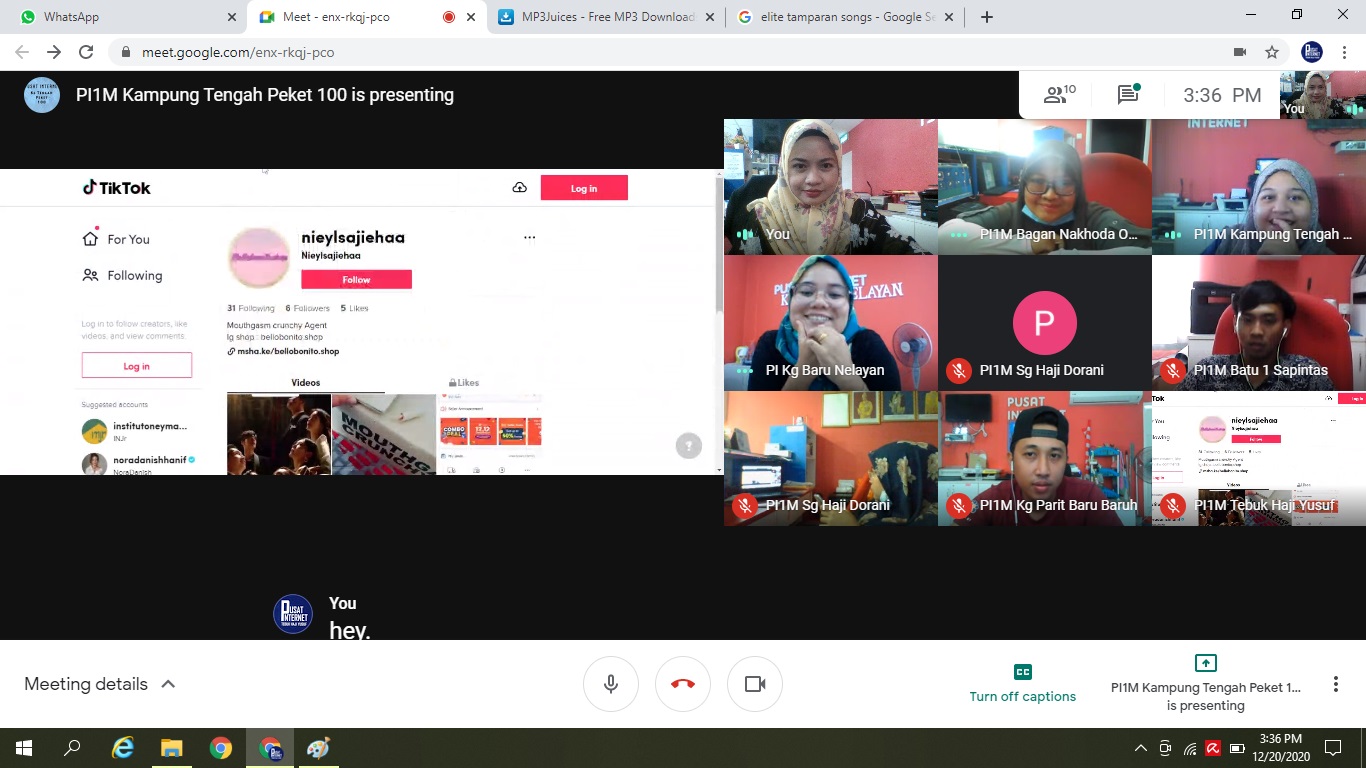Expand Meeting details panel
This screenshot has height=768, width=1366.
coord(100,684)
